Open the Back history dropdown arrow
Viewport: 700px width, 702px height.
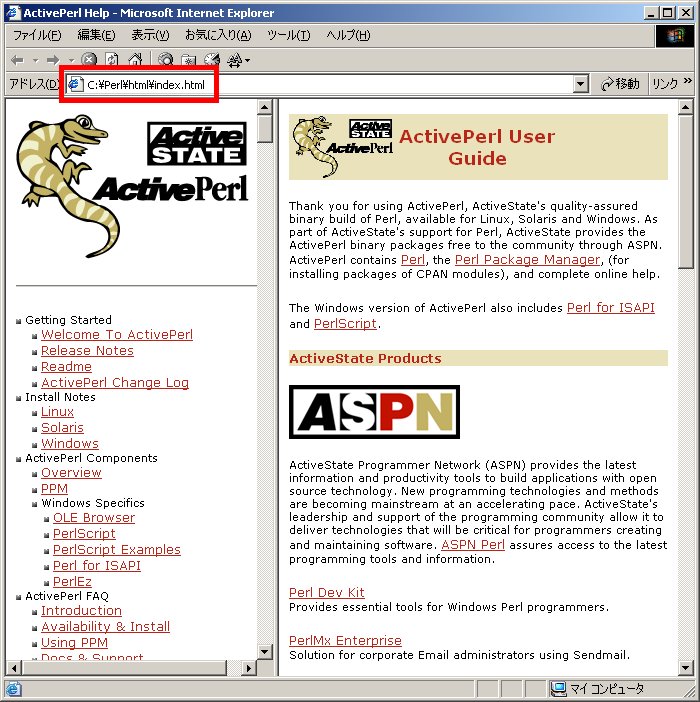[x=35, y=60]
